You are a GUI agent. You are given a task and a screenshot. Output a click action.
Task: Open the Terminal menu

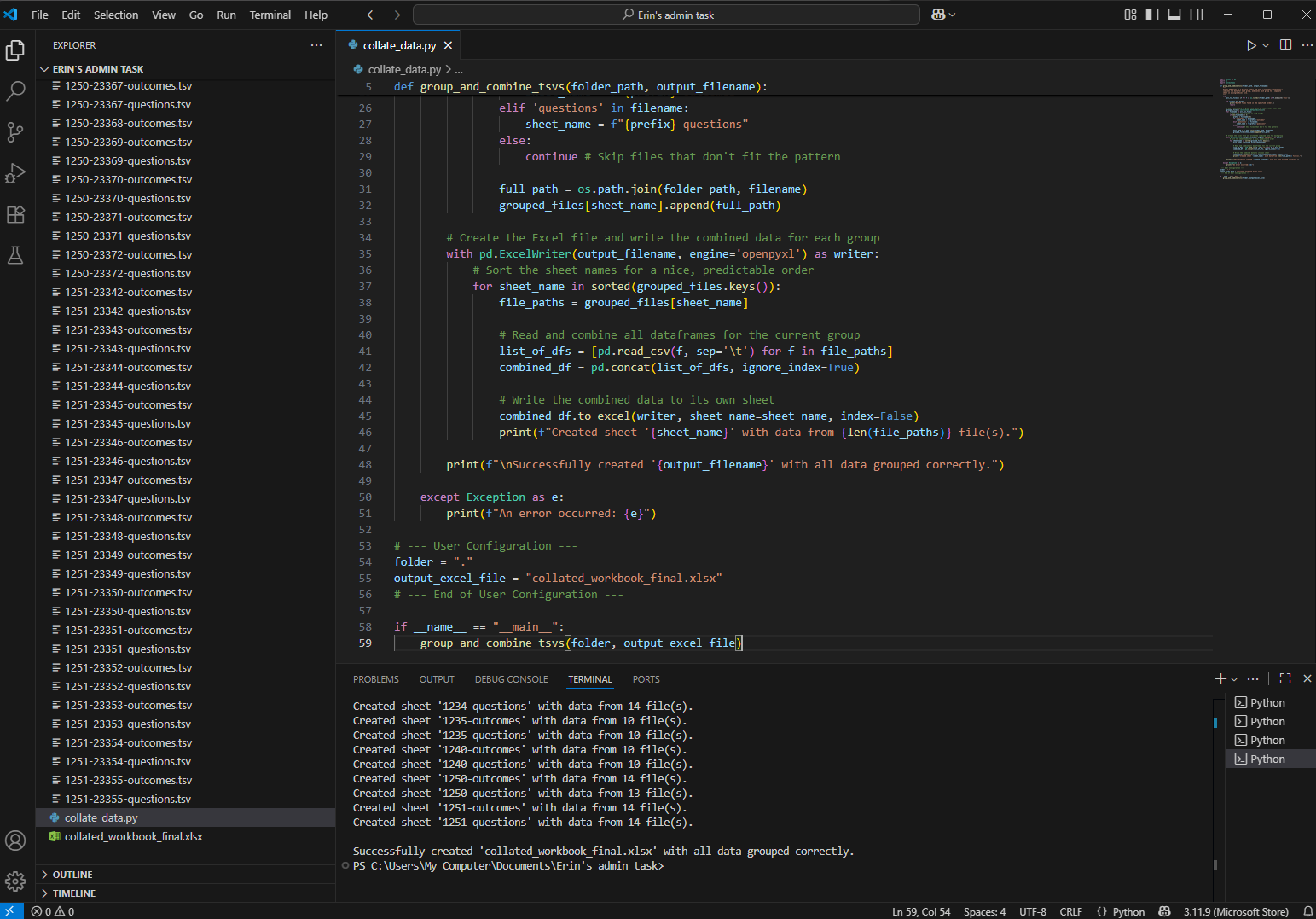[x=270, y=15]
